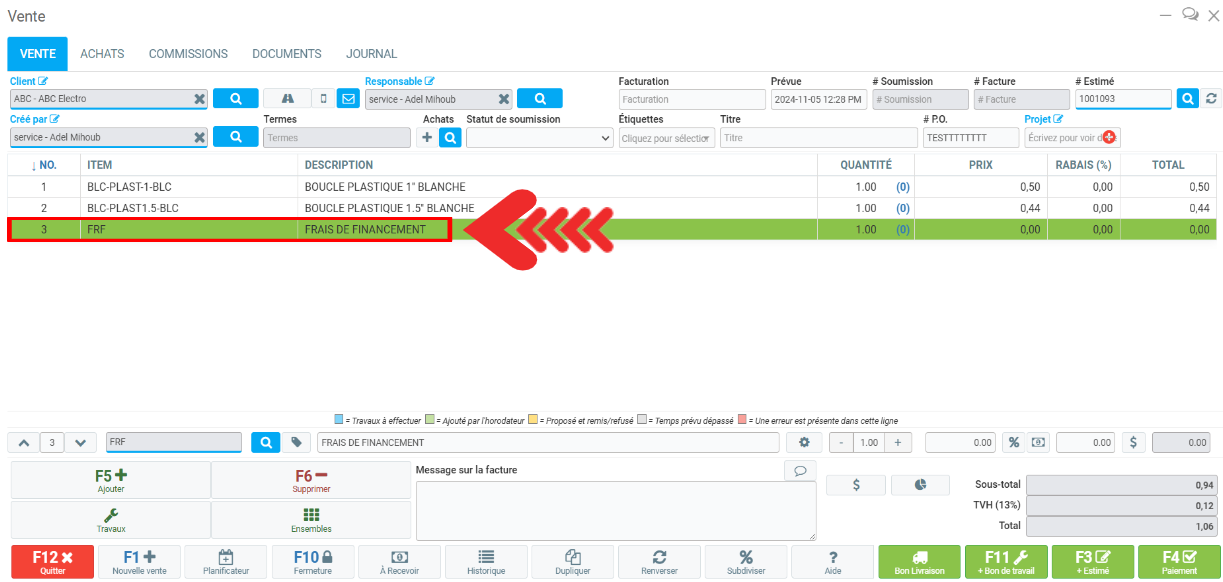The image size is (1223, 582).
Task: Click down chevron next to line number 3
Action: pos(81,442)
